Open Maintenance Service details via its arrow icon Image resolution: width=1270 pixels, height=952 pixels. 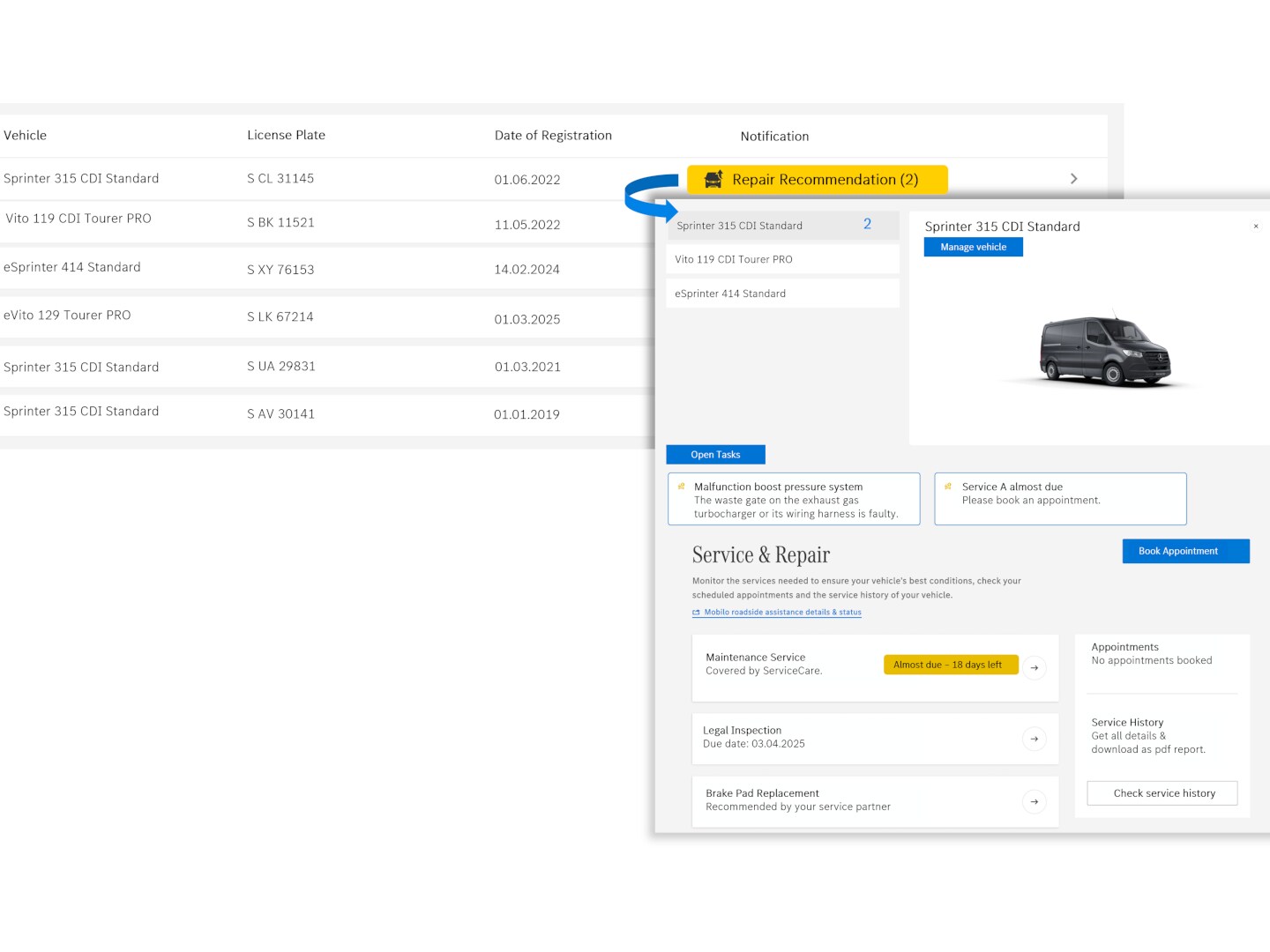(1034, 667)
